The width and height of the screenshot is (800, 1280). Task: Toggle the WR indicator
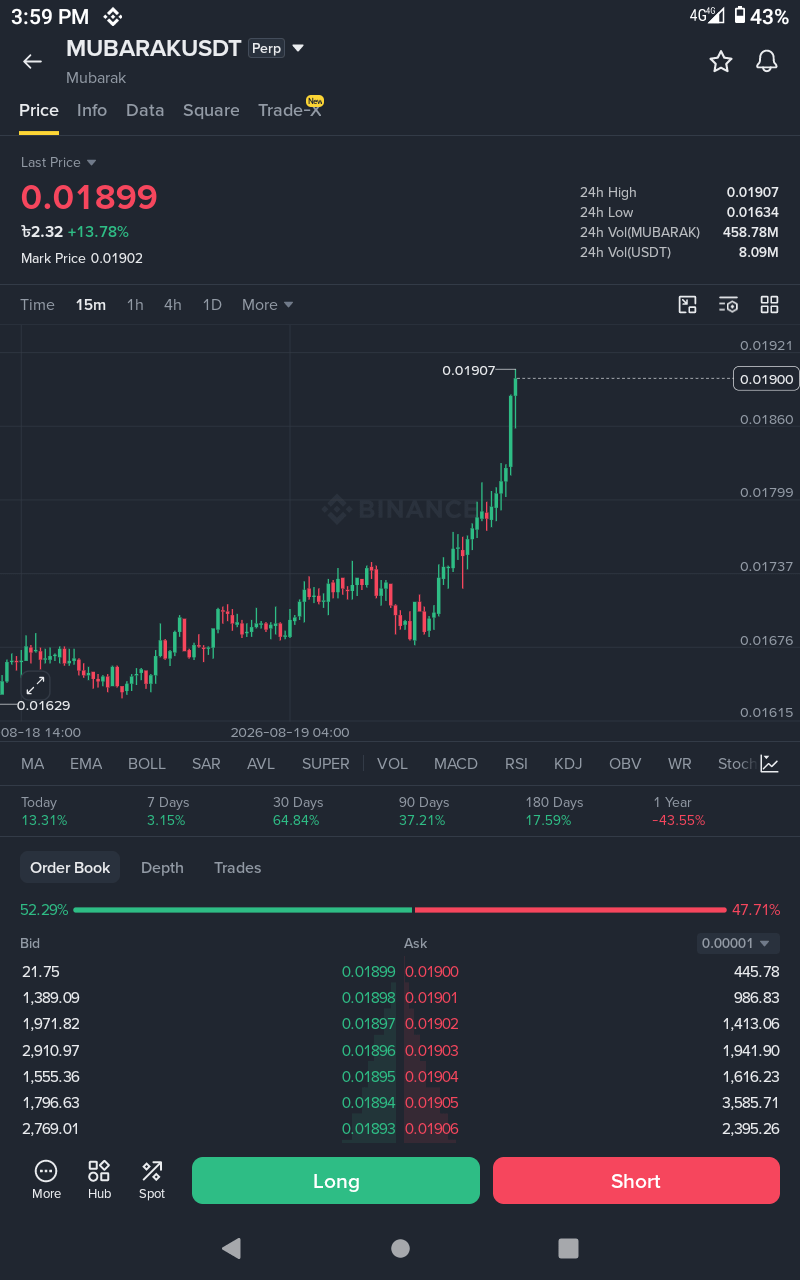coord(680,764)
